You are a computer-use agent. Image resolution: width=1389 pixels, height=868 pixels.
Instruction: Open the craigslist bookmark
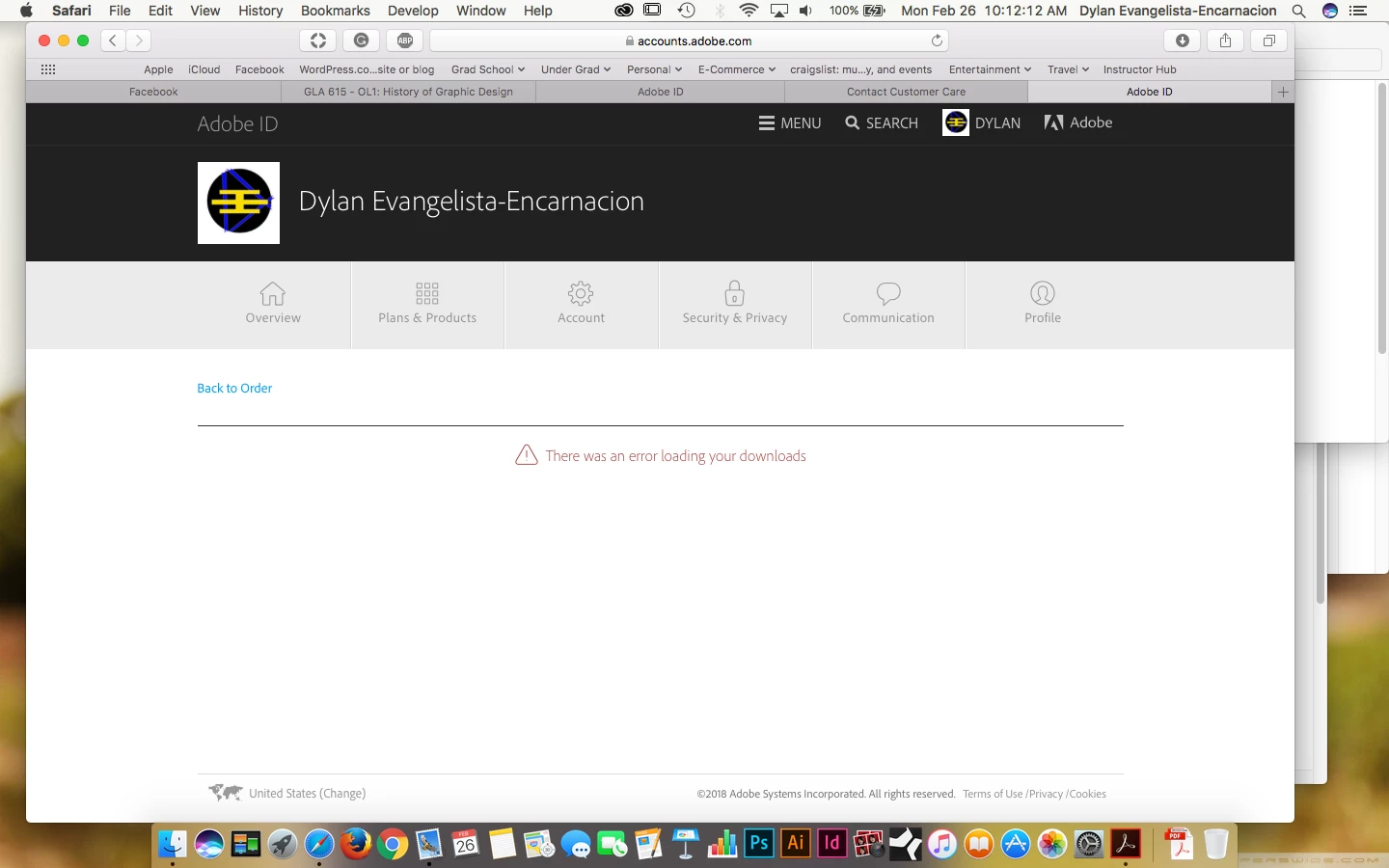click(860, 69)
